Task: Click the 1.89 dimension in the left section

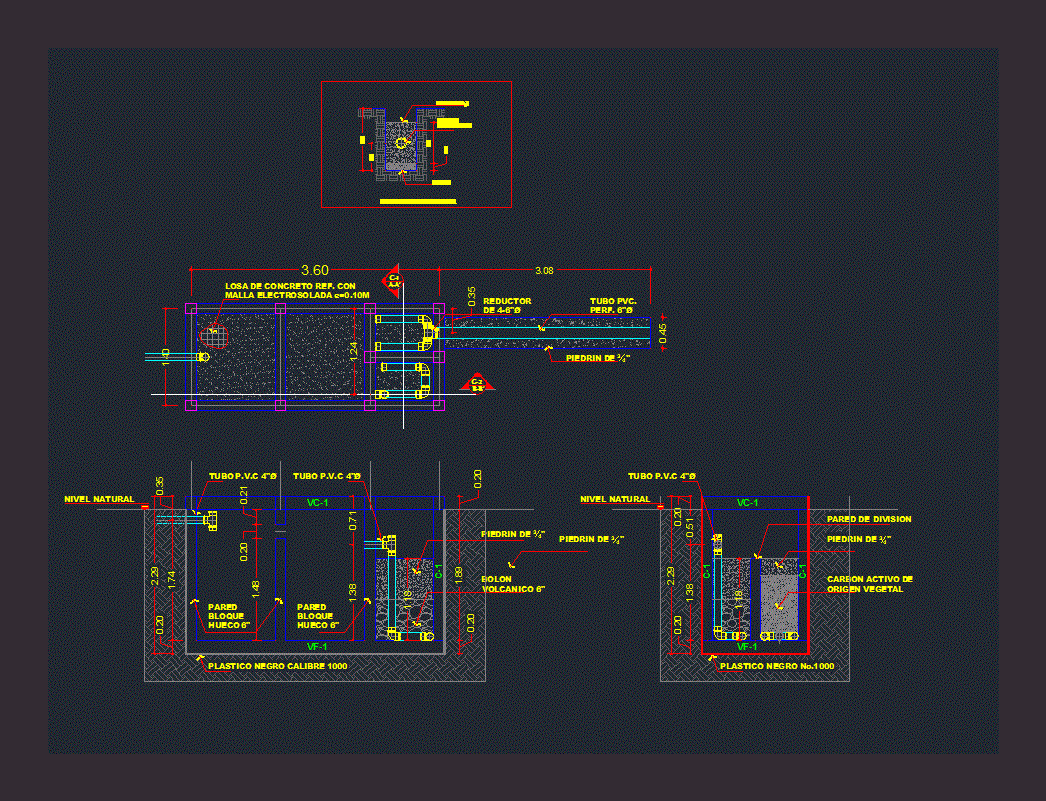Action: [458, 576]
